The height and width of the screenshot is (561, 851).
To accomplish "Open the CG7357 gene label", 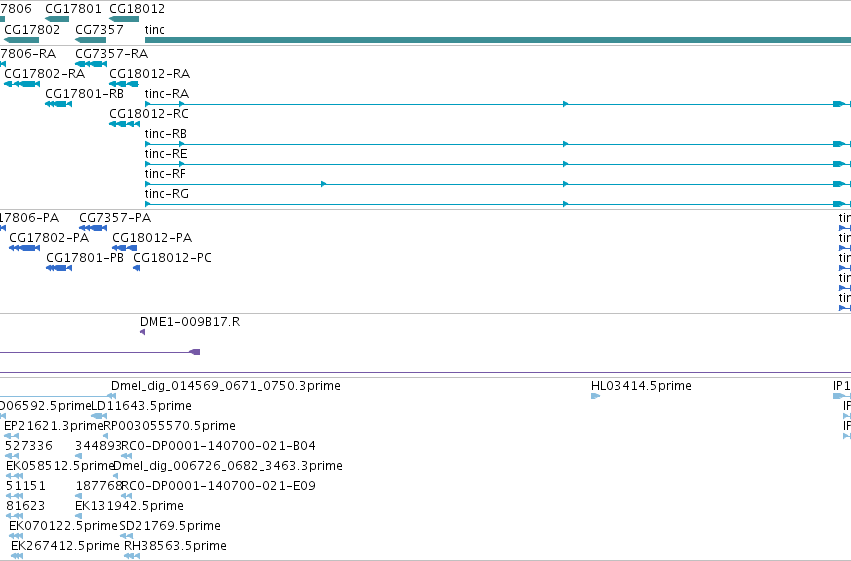I will coord(99,29).
